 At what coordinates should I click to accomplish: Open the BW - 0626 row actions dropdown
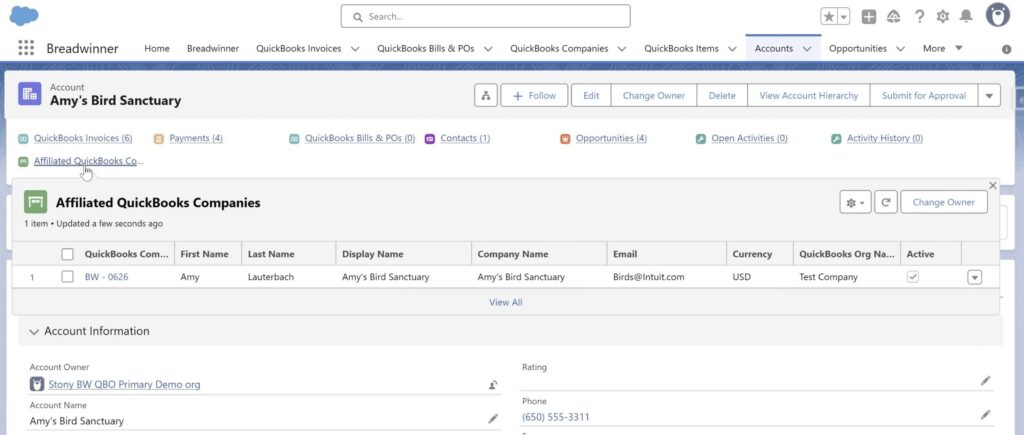point(974,277)
